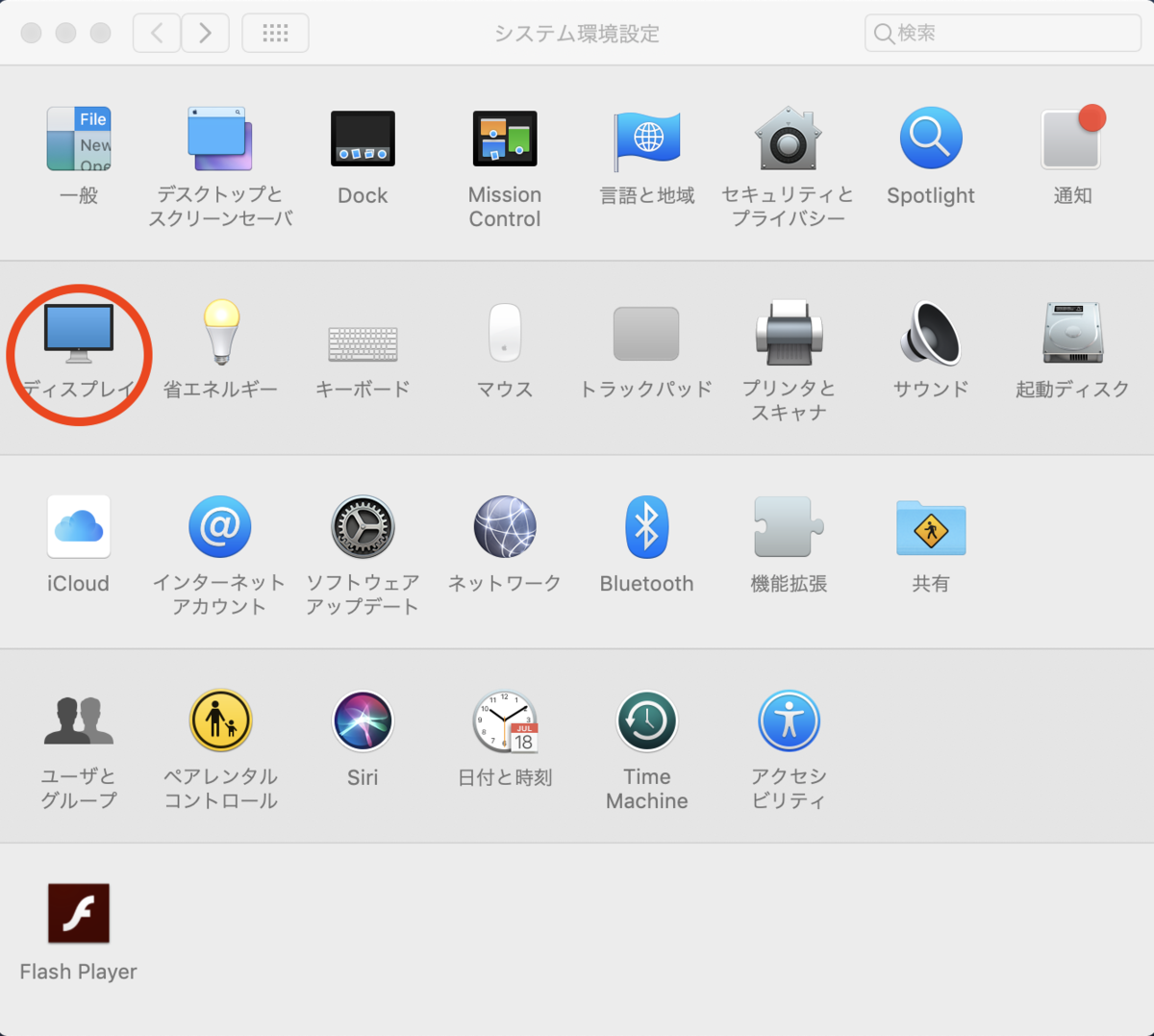Image resolution: width=1154 pixels, height=1036 pixels.
Task: Open 機能拡張 puzzle piece icon
Action: click(789, 527)
